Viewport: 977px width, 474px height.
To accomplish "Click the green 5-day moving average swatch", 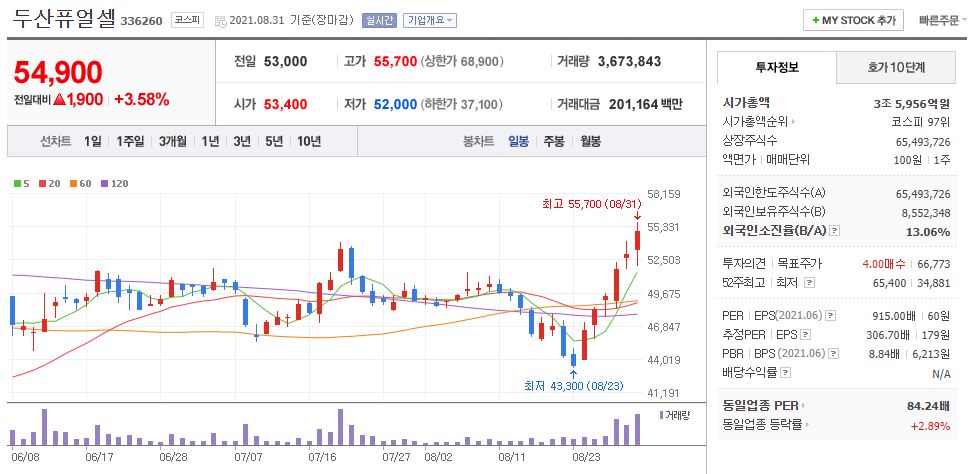I will click(17, 184).
